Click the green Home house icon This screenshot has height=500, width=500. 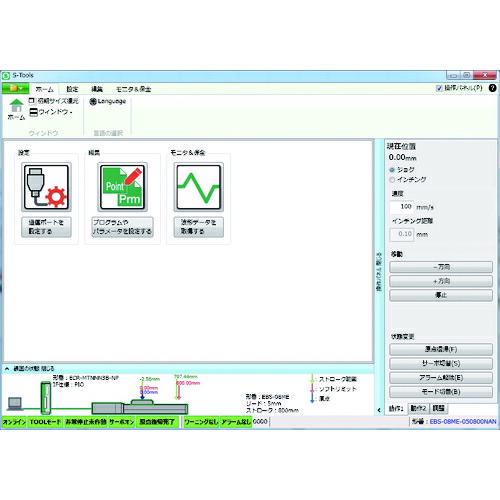16,105
